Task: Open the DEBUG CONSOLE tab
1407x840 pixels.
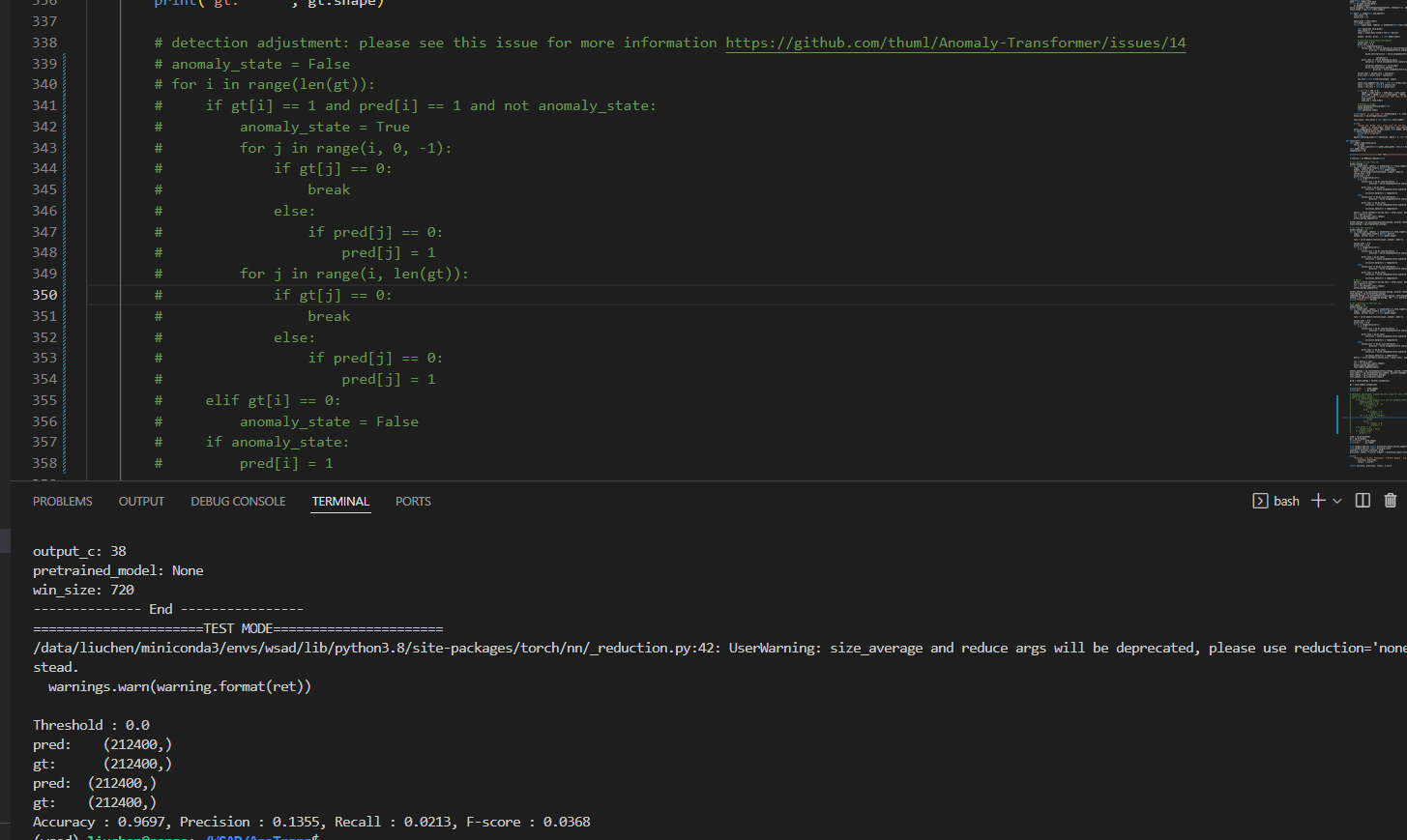Action: pyautogui.click(x=238, y=501)
